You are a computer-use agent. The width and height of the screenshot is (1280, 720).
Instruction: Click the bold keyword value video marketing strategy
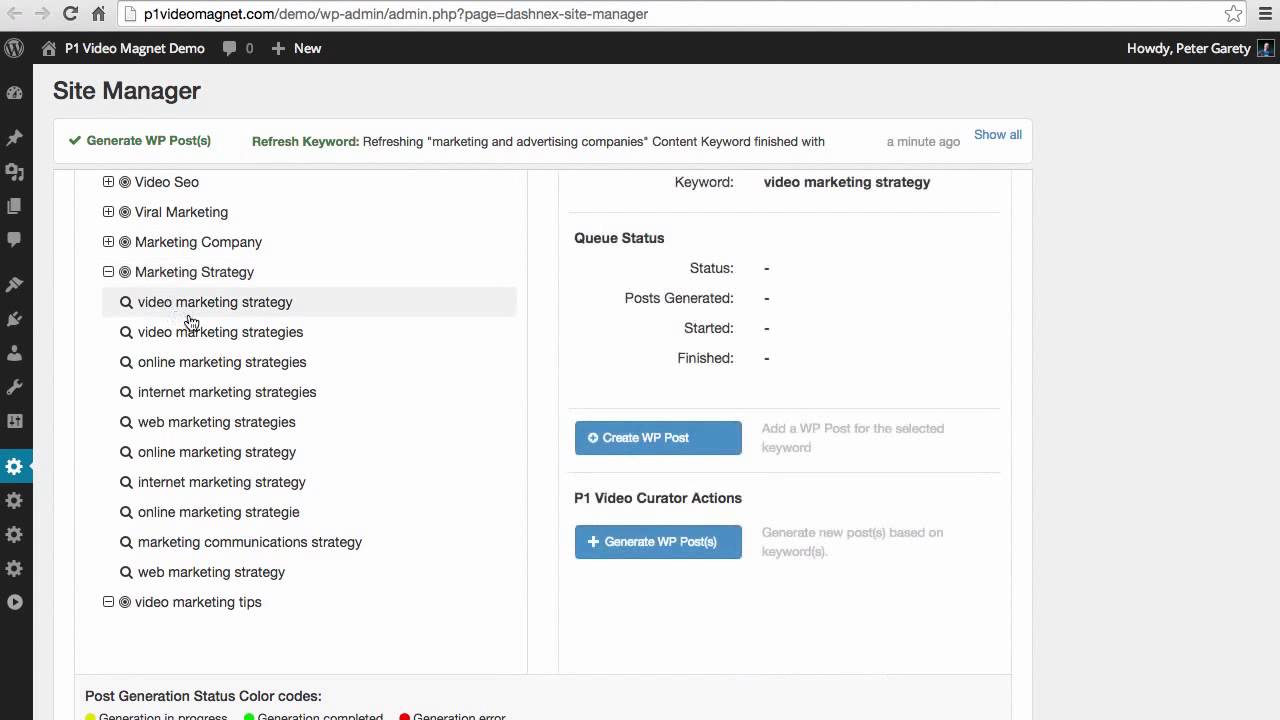pyautogui.click(x=847, y=182)
